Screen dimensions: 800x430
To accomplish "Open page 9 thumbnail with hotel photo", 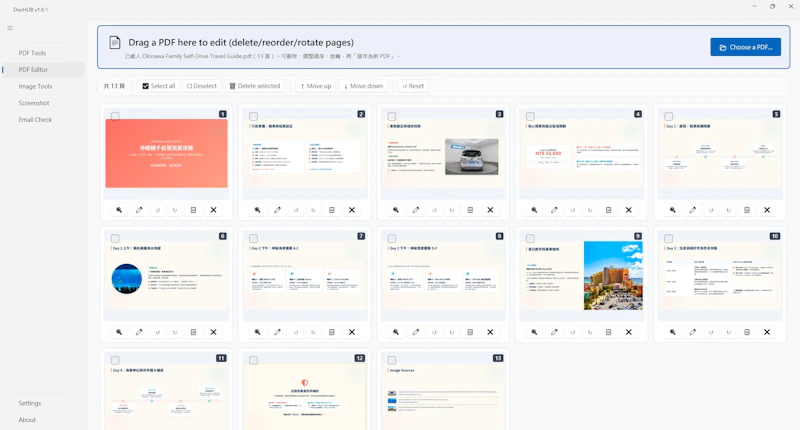I will click(581, 276).
